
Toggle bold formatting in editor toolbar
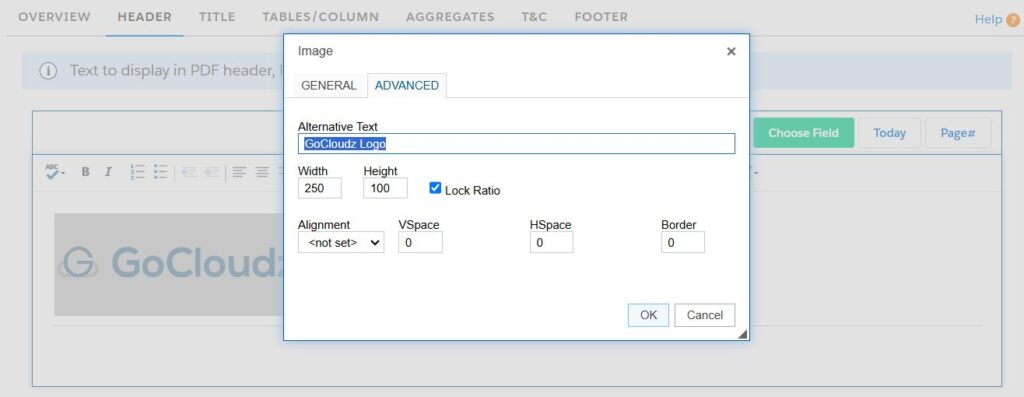point(85,172)
